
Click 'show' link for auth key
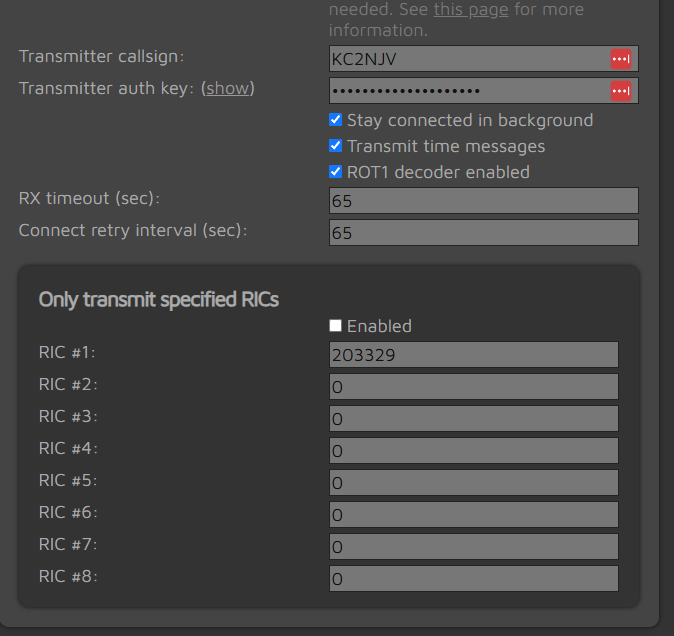tap(228, 88)
